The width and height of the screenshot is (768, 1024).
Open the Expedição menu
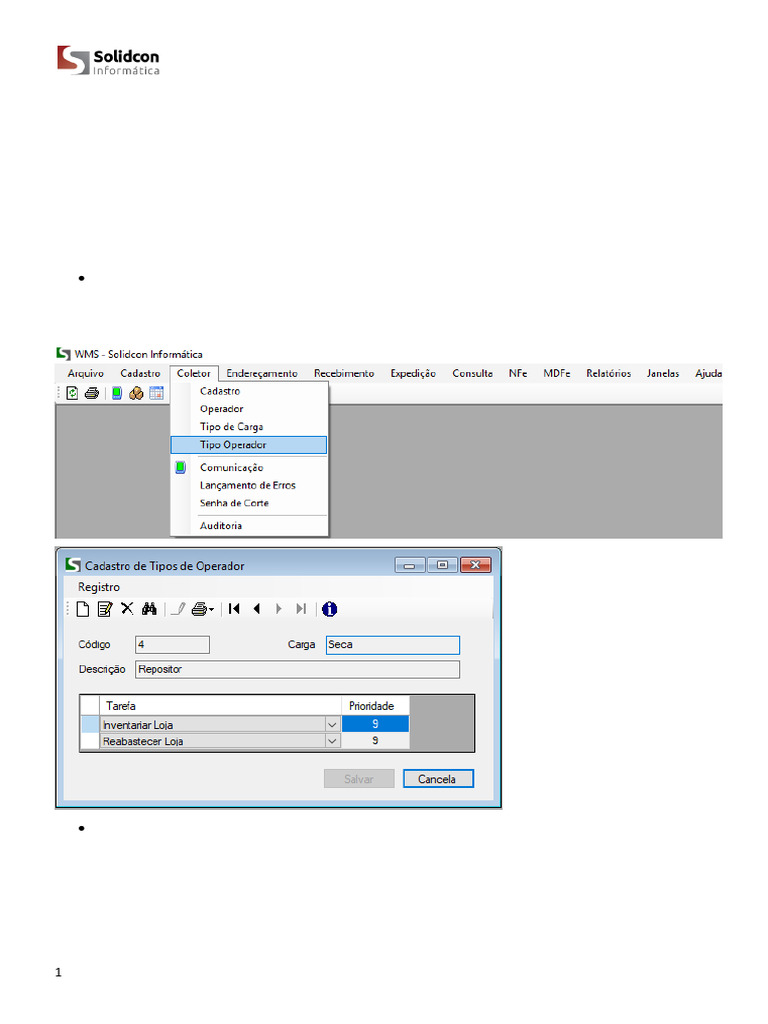413,374
